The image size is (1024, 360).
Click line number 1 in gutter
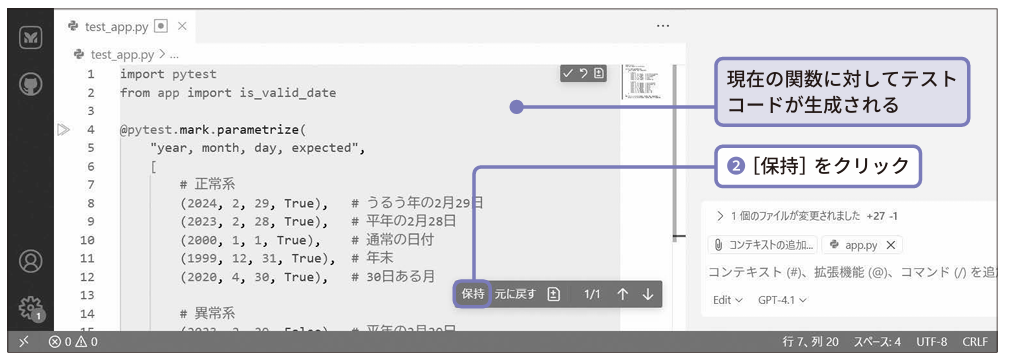(91, 74)
